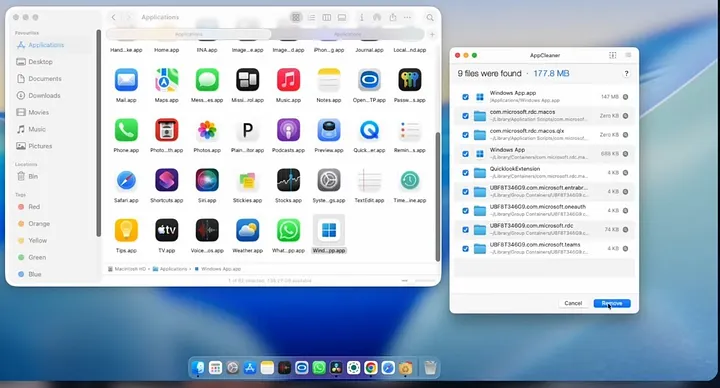Screen dimensions: 720x388
Task: Select the Mission Control app icon
Action: pyautogui.click(x=248, y=80)
